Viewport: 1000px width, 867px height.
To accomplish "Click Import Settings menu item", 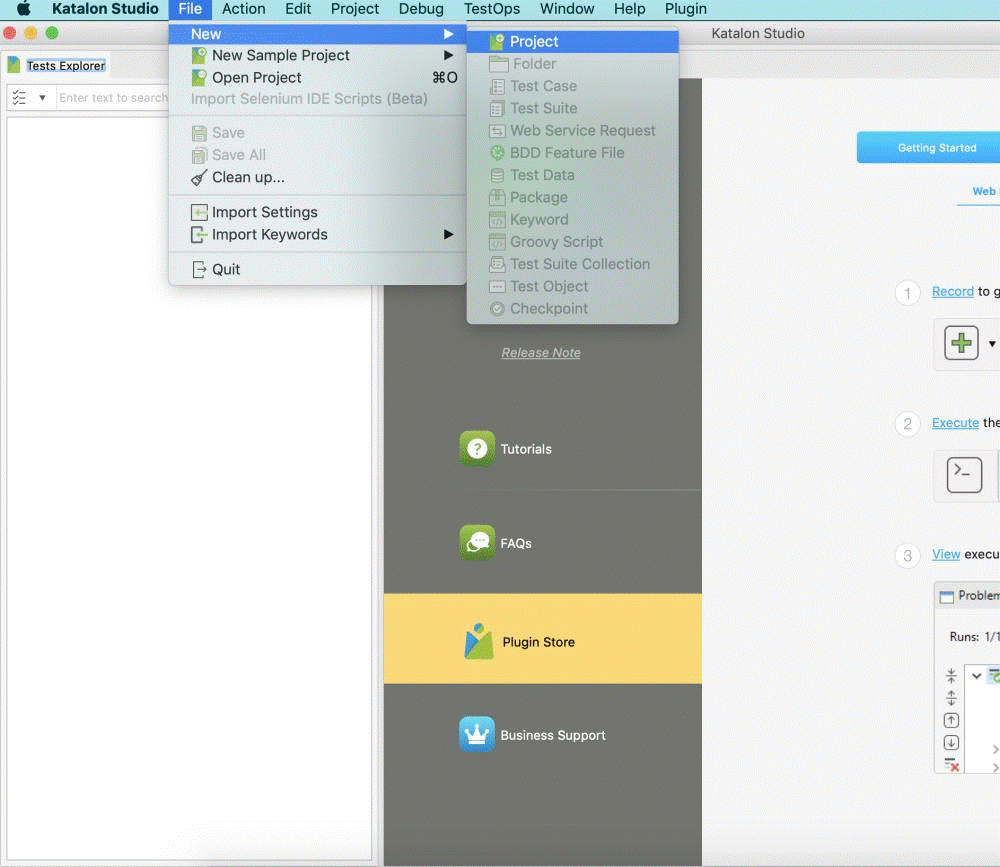I will coord(318,212).
